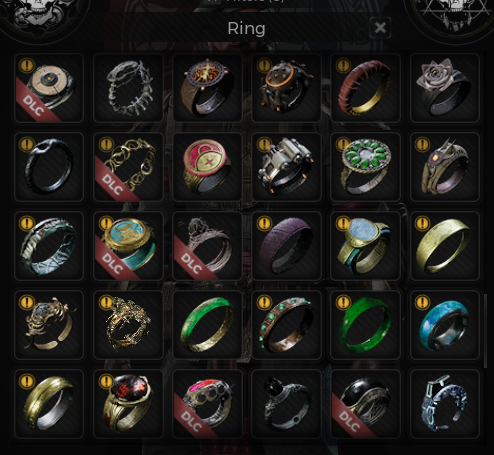Select the DLC black oval stone ring

point(365,404)
